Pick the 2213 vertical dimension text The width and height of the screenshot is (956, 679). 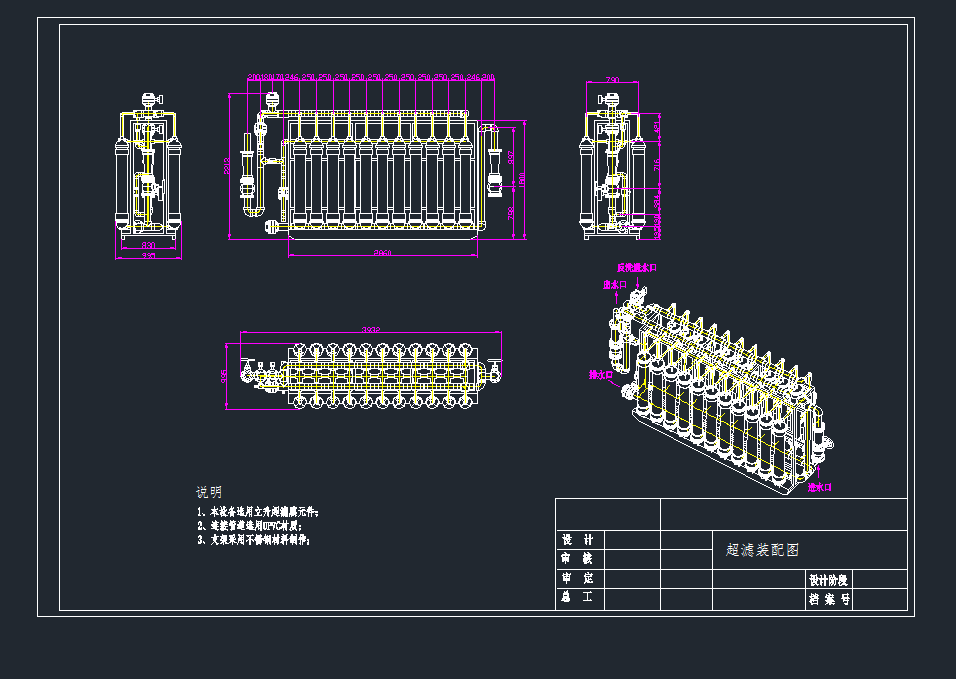[x=228, y=165]
